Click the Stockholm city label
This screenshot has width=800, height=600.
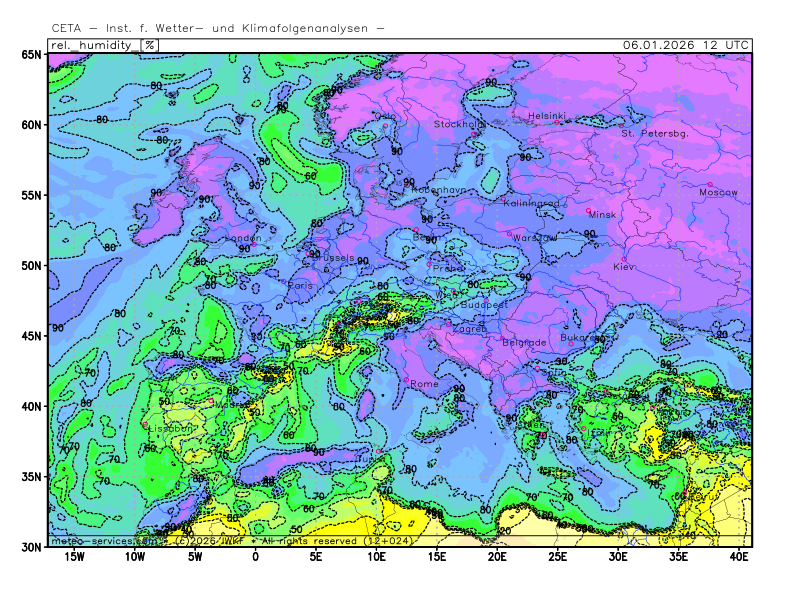[458, 124]
